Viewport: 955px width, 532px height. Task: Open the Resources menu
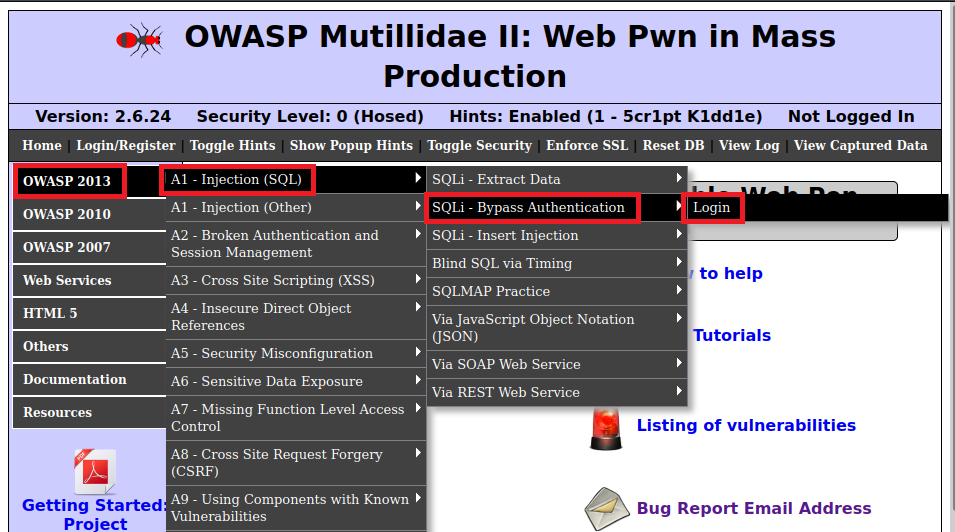[x=90, y=413]
